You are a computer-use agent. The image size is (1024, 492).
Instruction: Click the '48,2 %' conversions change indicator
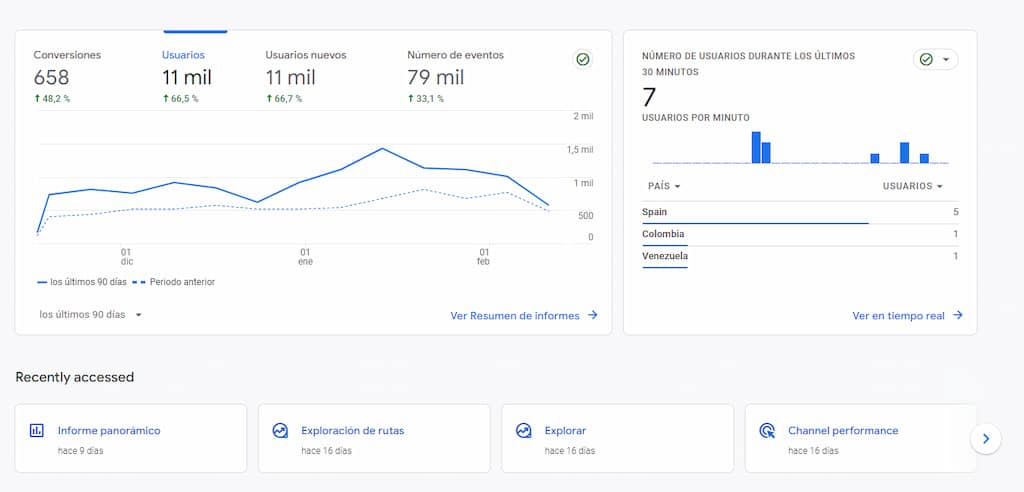pos(52,99)
